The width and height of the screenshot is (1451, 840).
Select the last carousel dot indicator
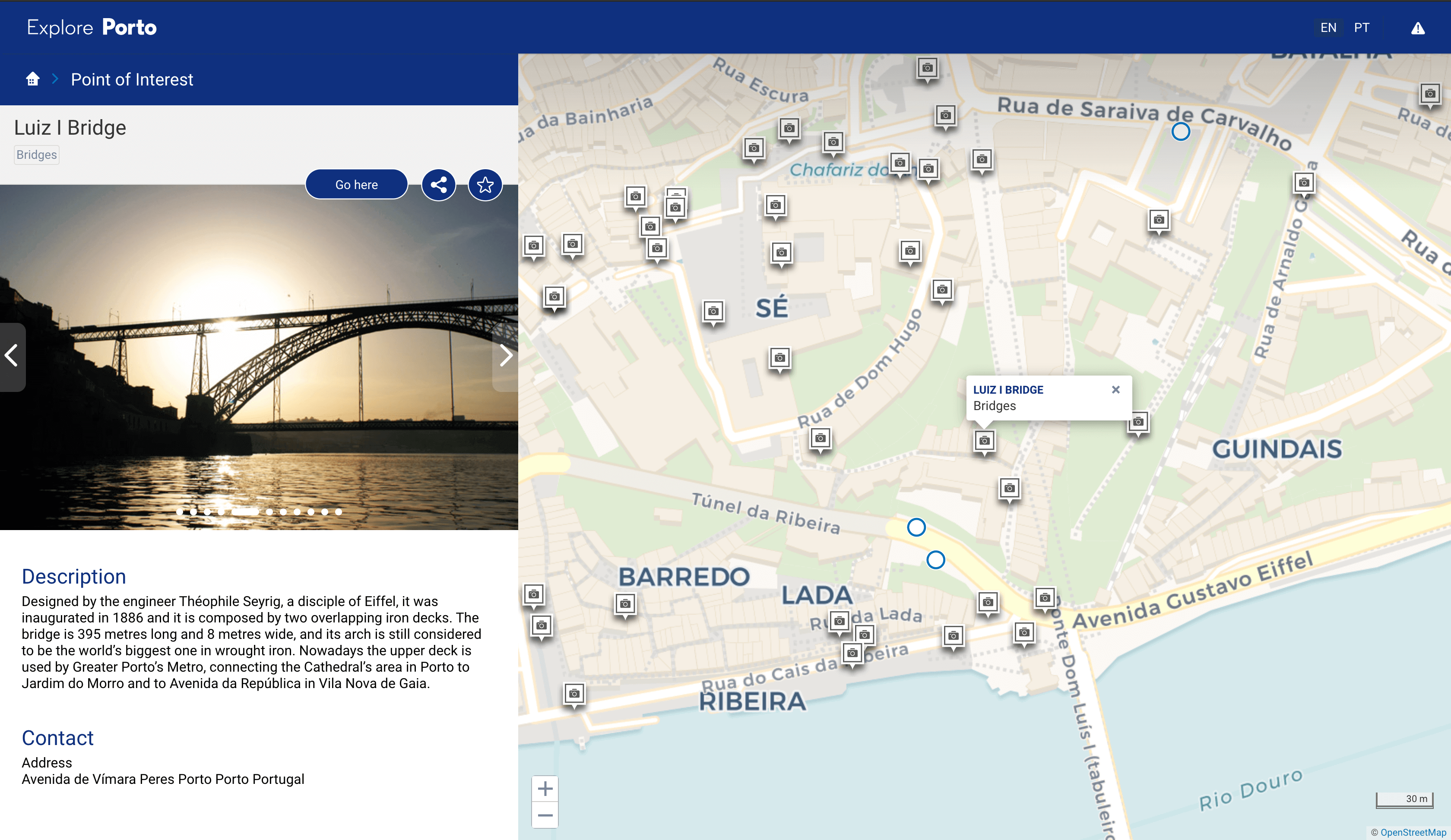tap(339, 512)
